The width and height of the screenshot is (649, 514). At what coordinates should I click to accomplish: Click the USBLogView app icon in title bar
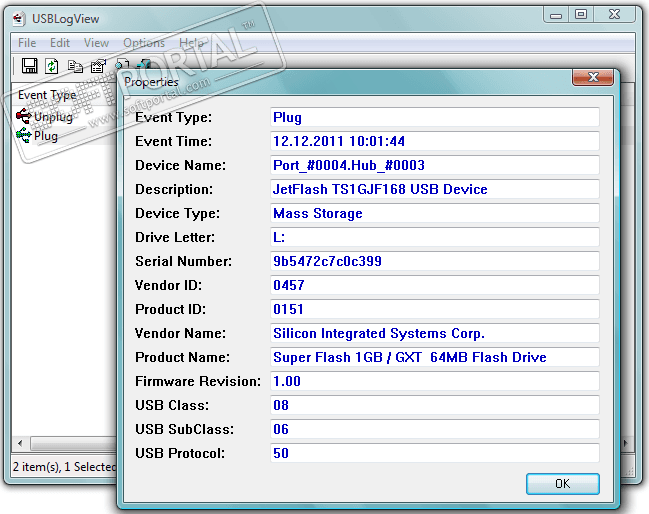coord(18,19)
